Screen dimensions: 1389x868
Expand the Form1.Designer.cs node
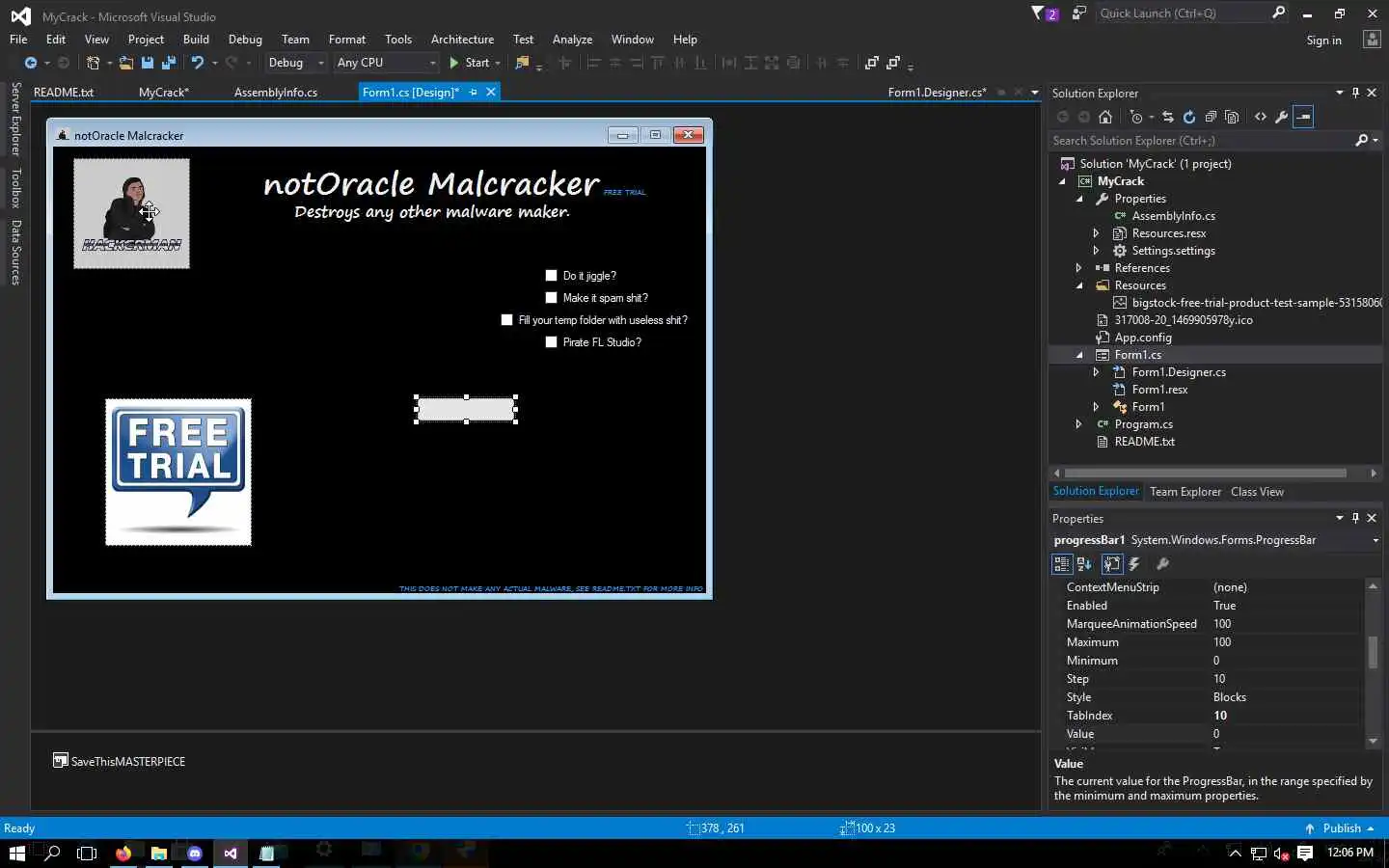tap(1097, 372)
